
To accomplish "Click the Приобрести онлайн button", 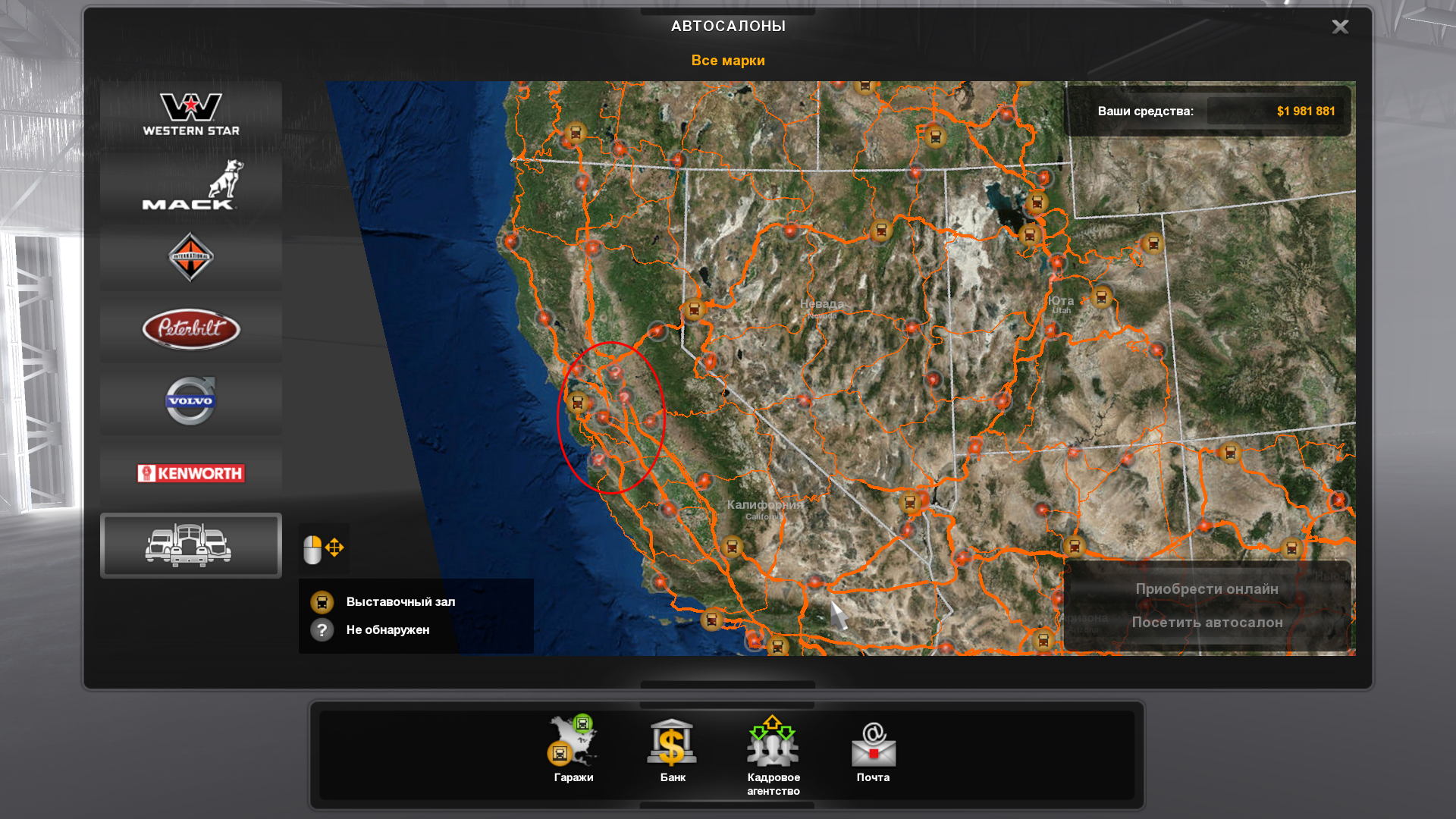I will coord(1207,588).
